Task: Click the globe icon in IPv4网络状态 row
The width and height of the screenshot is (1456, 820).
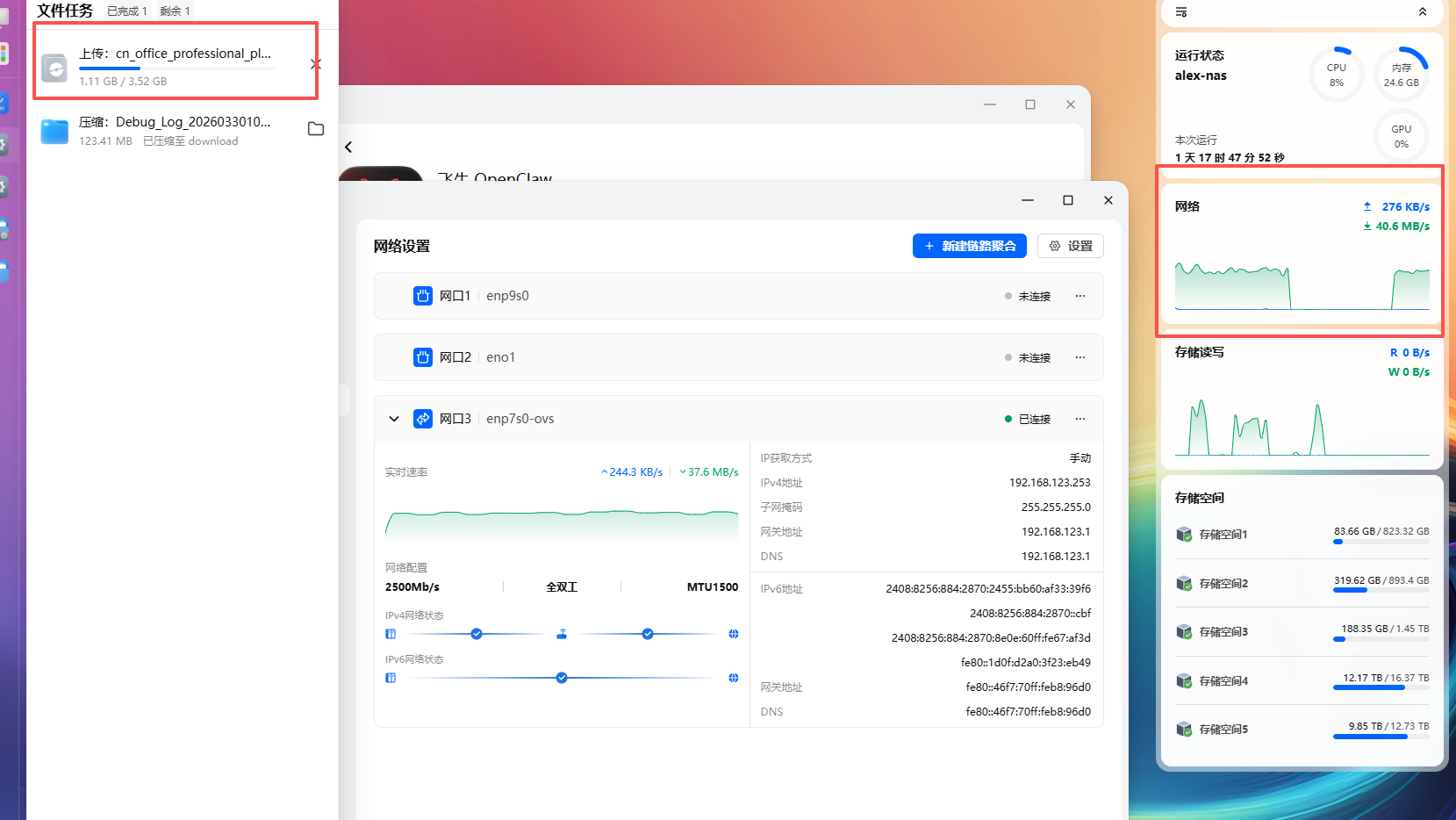Action: pyautogui.click(x=734, y=634)
